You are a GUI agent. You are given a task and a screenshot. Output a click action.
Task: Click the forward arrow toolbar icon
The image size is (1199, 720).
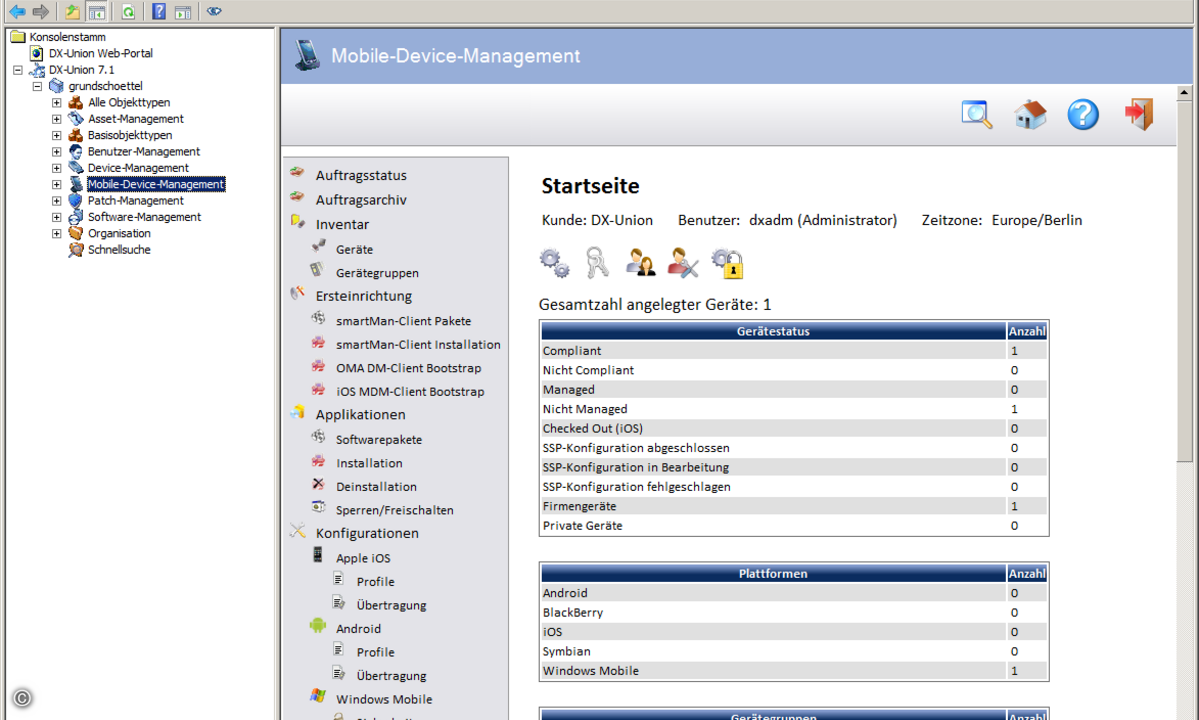pos(41,11)
